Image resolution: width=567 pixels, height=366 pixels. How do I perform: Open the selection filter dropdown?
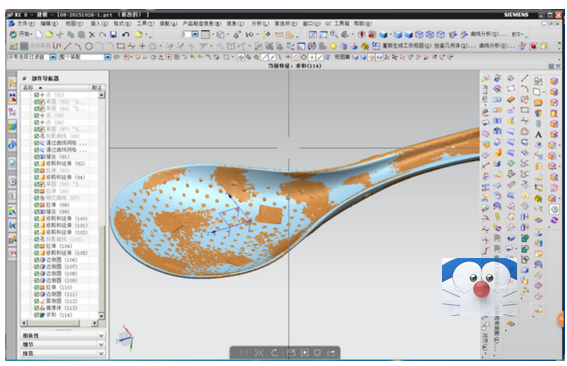point(53,57)
